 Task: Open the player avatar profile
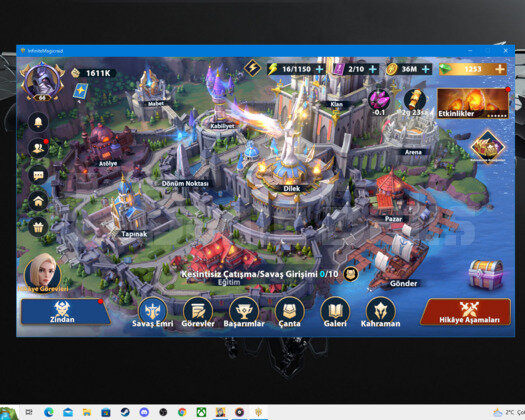click(x=42, y=82)
